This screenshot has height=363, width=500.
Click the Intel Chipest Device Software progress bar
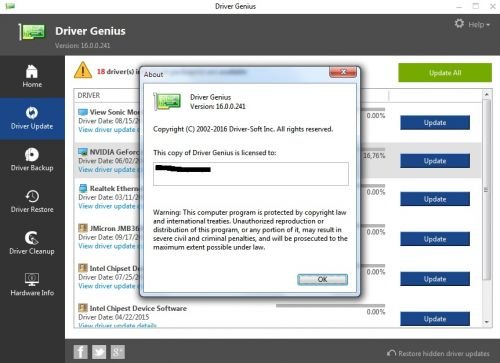click(x=330, y=305)
